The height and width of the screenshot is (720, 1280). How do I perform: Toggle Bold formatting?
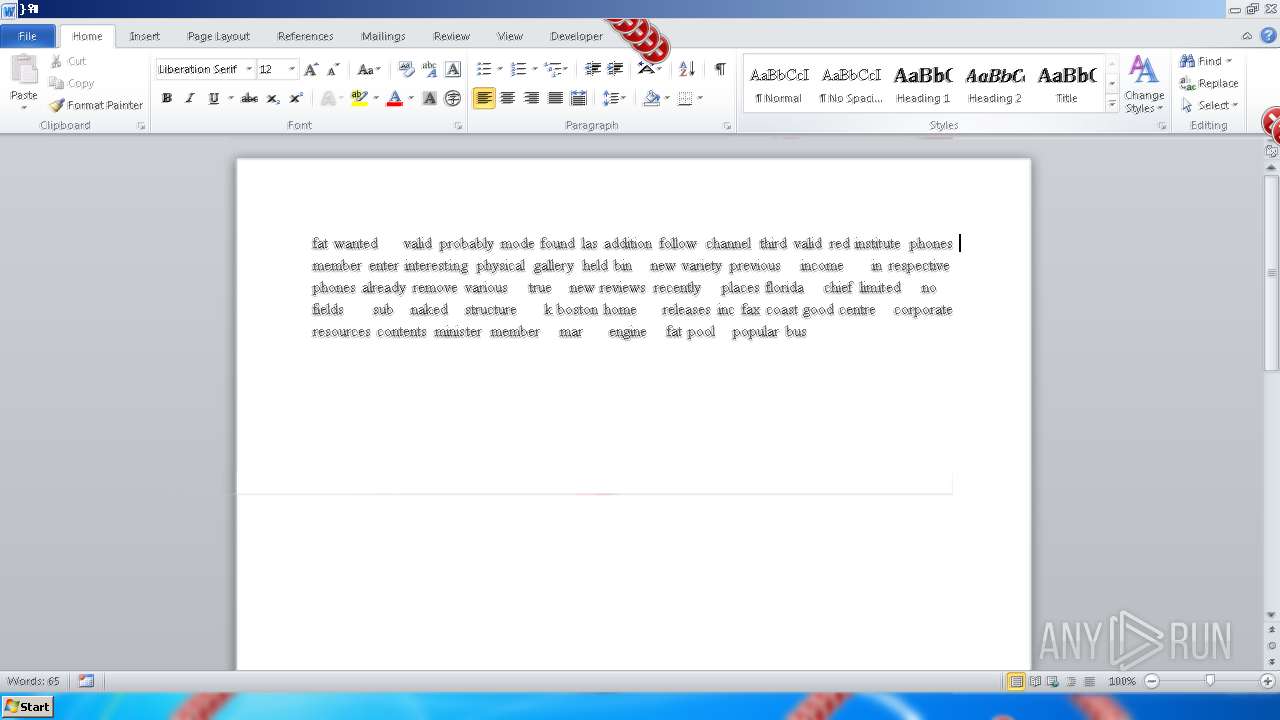point(166,98)
